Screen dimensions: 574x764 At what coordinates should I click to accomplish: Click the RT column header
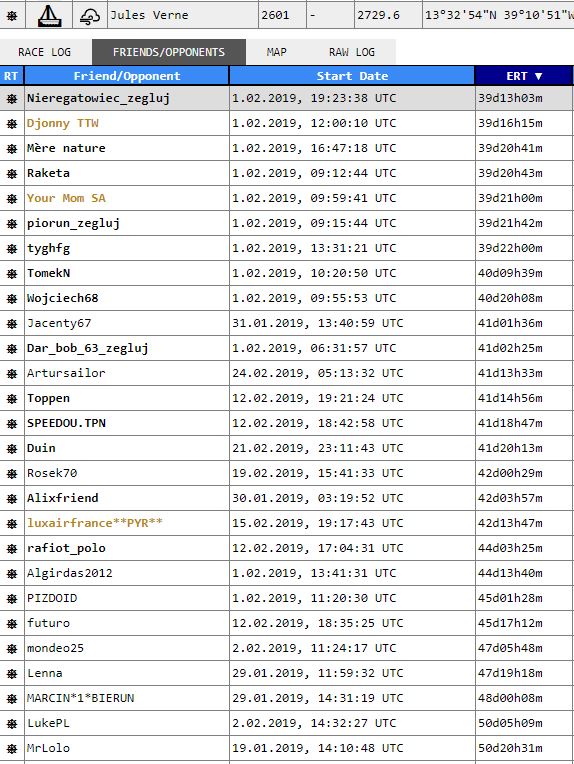(11, 76)
